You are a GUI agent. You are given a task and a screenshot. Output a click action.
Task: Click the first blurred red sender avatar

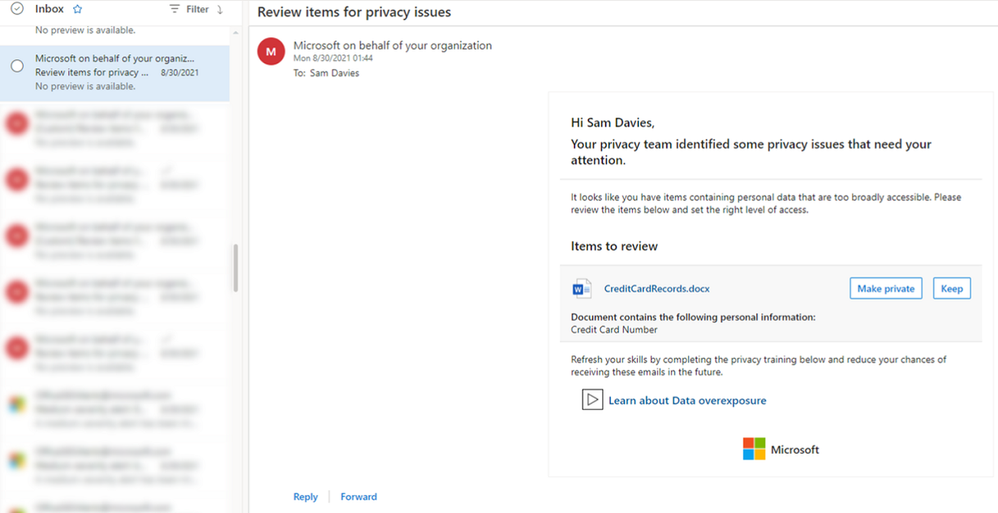17,122
